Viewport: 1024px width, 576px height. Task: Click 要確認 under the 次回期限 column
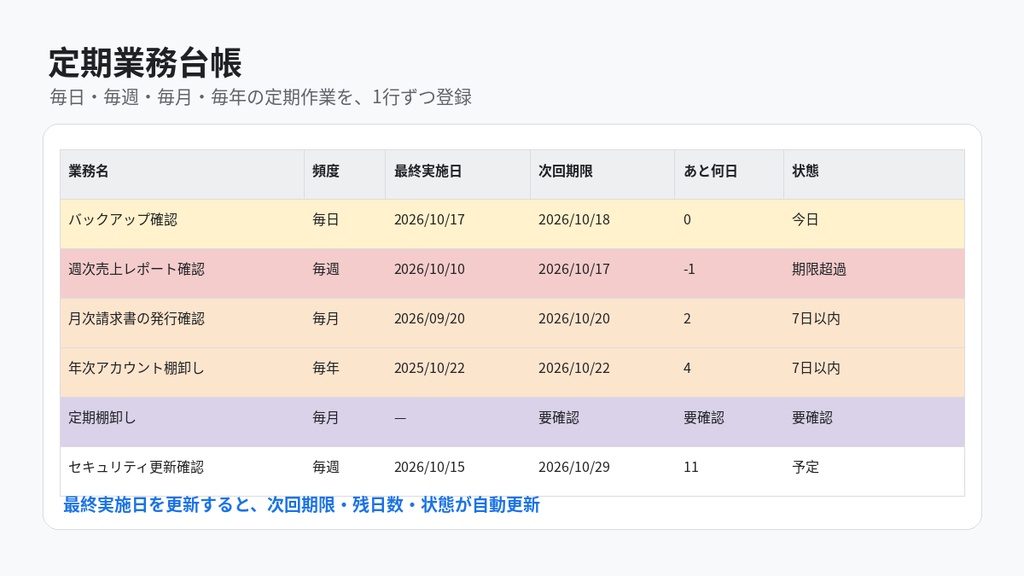click(602, 422)
